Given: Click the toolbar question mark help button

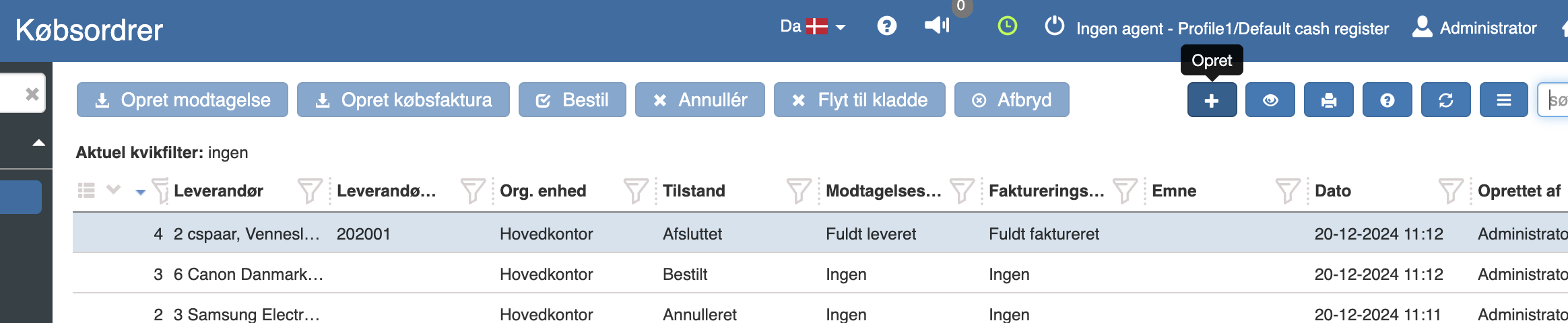Looking at the screenshot, I should [1387, 100].
